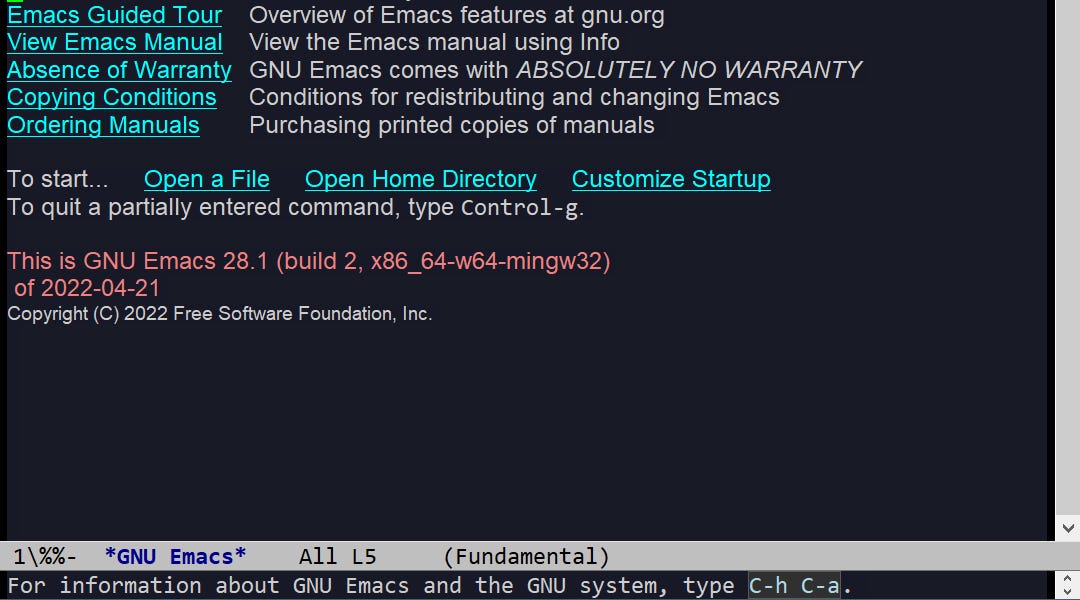Click the highlighted C-h C-a command
Viewport: 1080px width, 600px height.
point(793,586)
